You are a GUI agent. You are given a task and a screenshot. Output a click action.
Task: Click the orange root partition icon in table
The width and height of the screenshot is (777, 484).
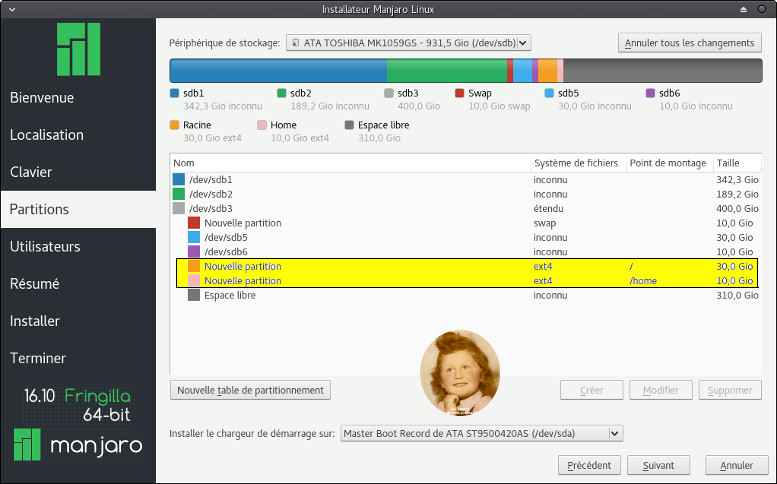(194, 267)
